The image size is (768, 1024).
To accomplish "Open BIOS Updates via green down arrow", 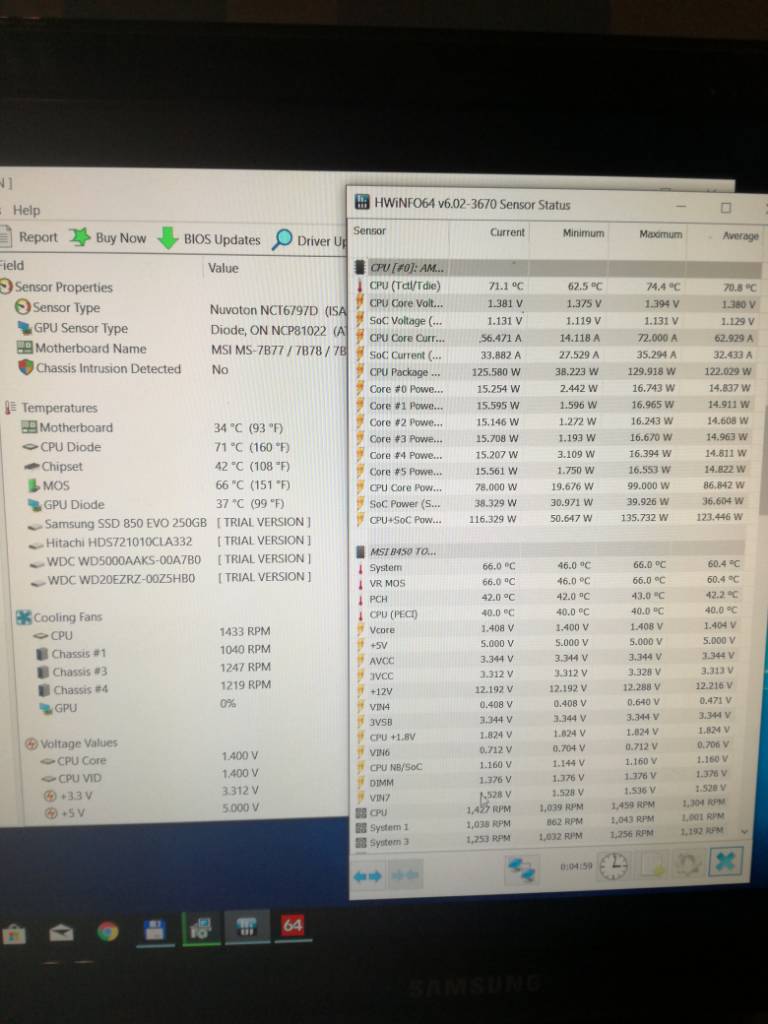I will [168, 238].
